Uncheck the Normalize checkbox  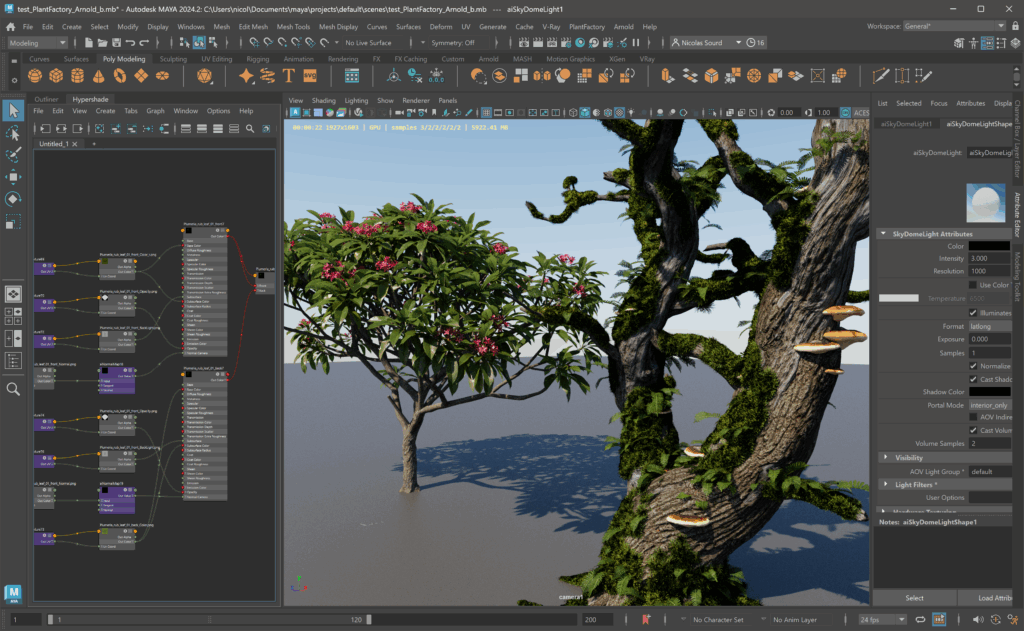pyautogui.click(x=973, y=366)
